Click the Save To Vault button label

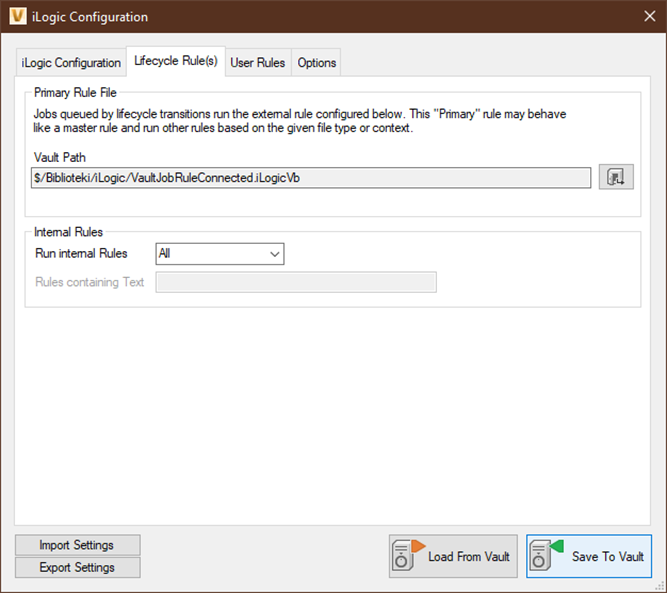(607, 557)
